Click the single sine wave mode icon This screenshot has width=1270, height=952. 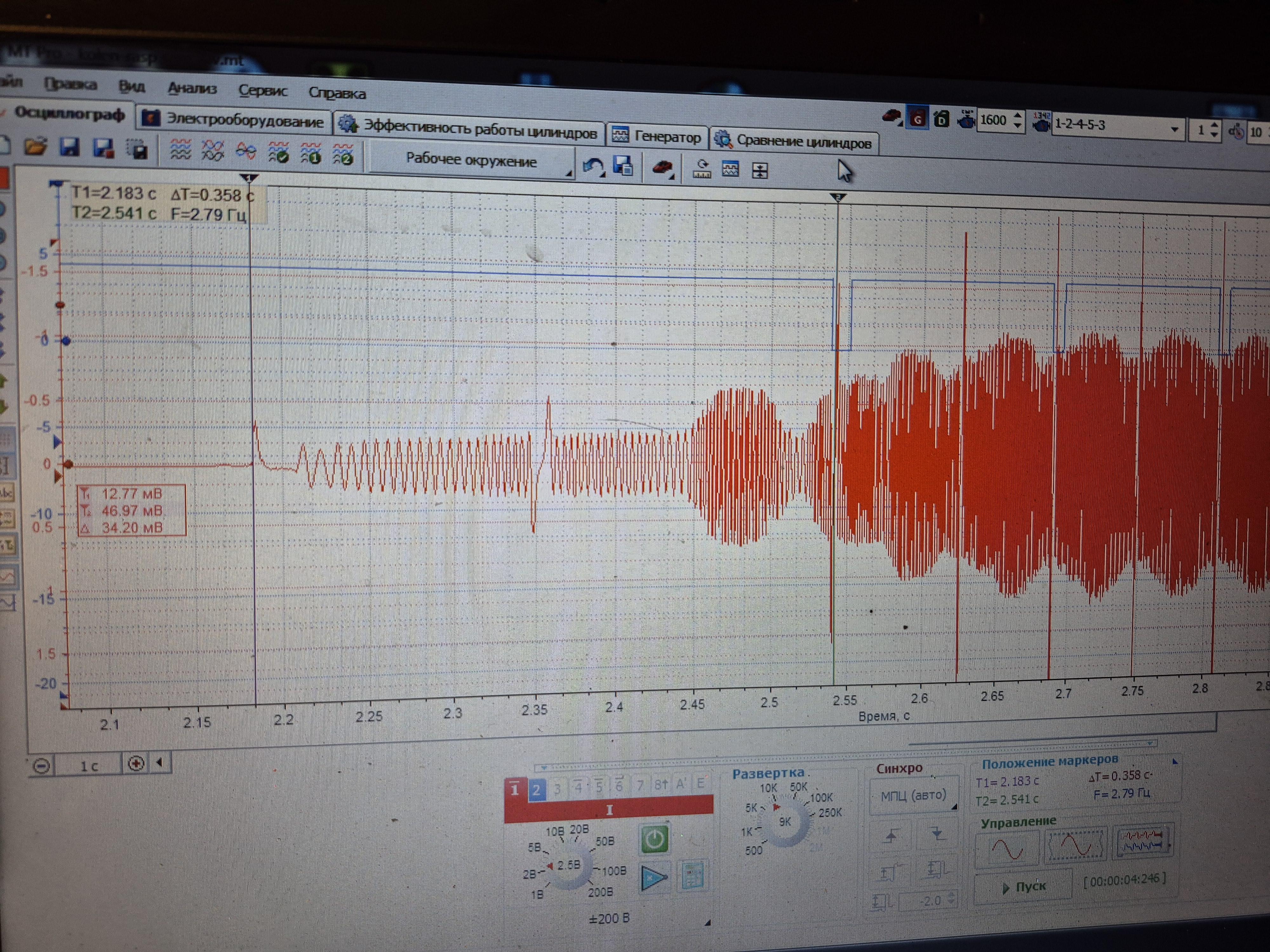tap(1007, 849)
